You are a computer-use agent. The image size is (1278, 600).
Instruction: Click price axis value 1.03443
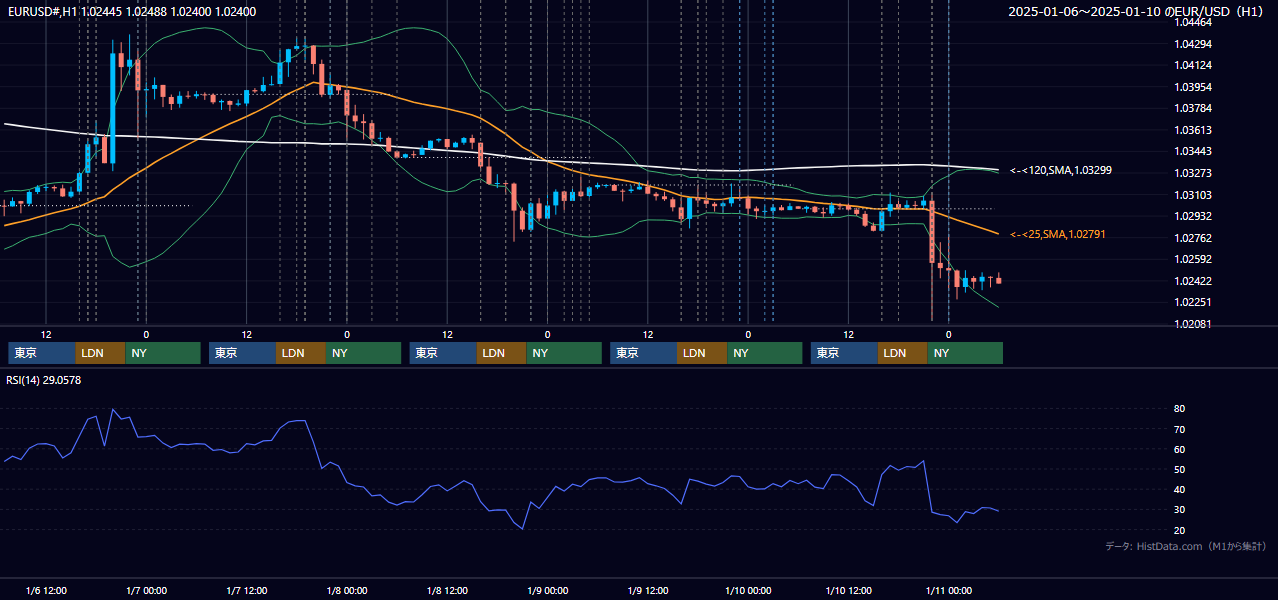click(x=1193, y=151)
